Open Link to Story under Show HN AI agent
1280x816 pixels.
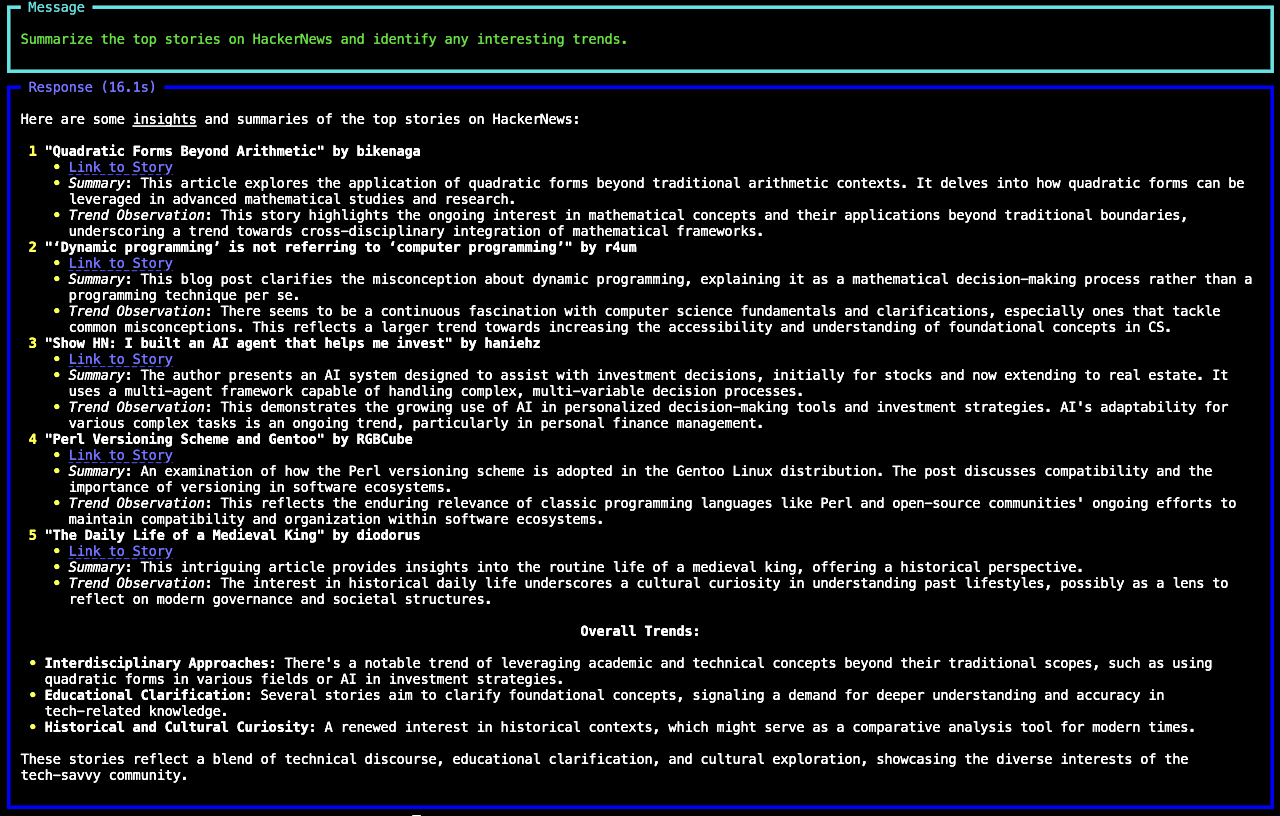[121, 359]
